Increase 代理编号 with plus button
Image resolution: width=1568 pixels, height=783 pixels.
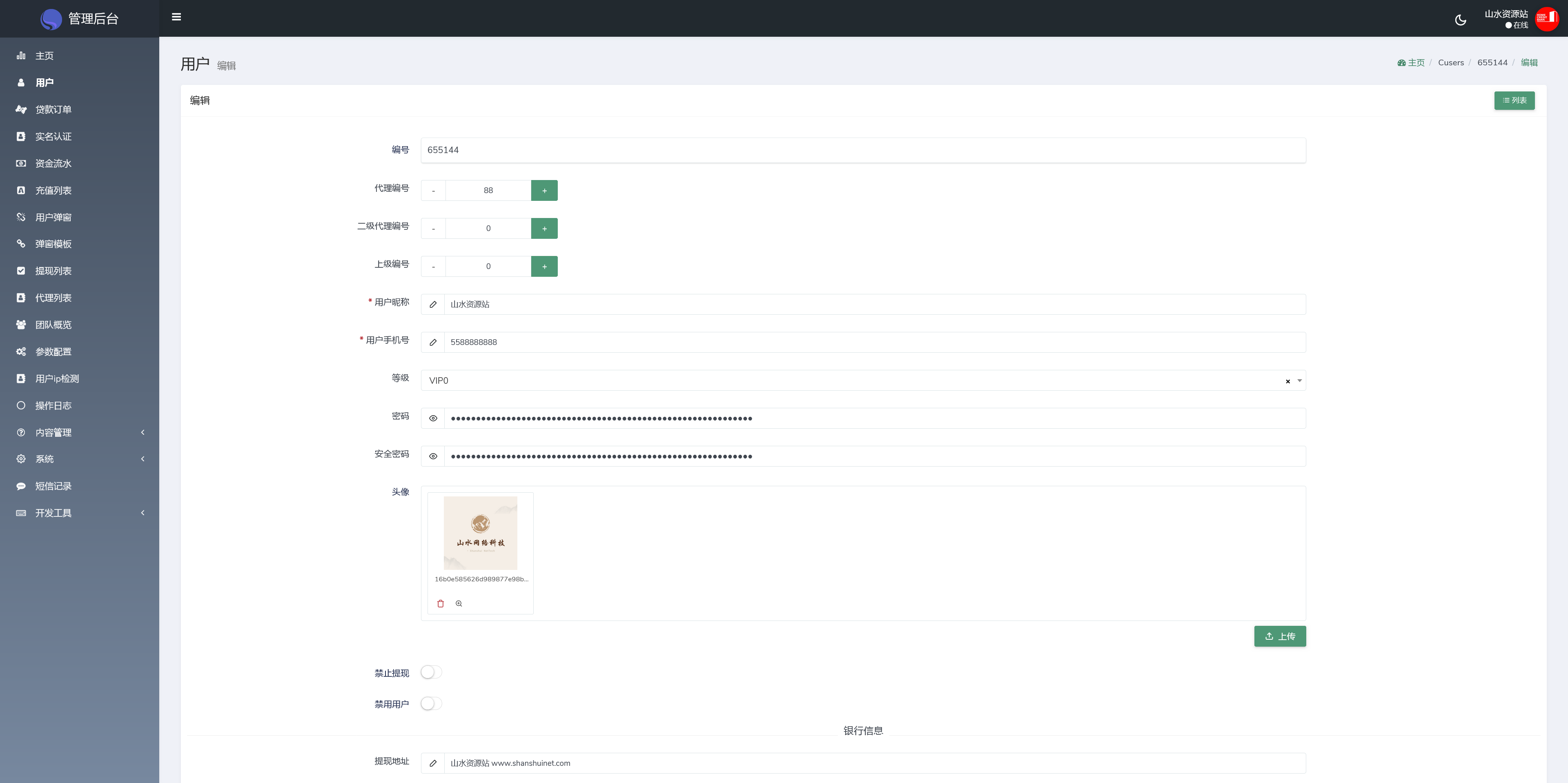pos(544,190)
